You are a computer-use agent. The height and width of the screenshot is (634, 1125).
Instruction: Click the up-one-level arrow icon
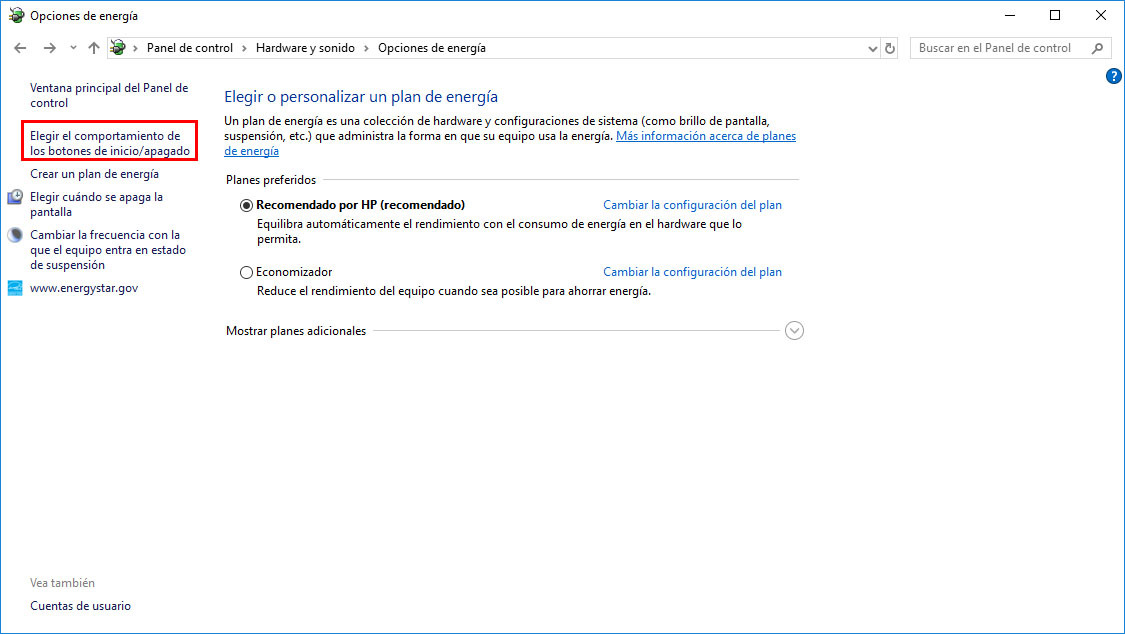click(x=93, y=47)
